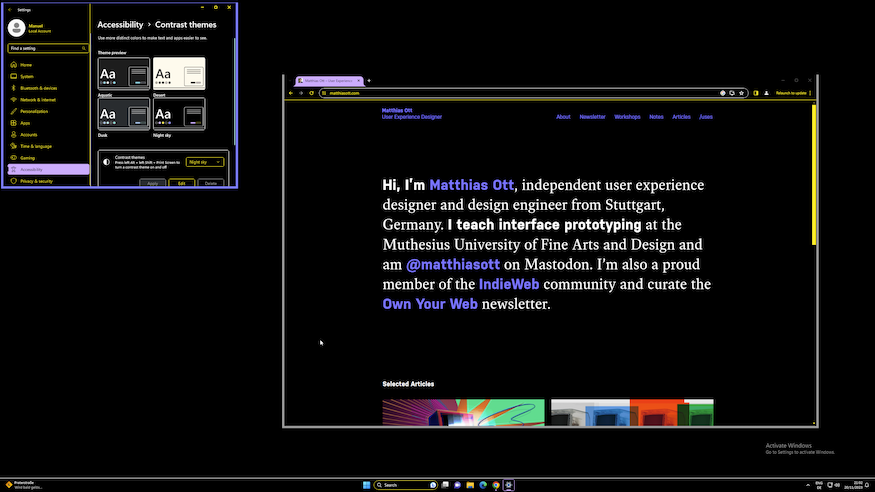This screenshot has height=492, width=875.
Task: Open a new browser tab
Action: tap(369, 80)
